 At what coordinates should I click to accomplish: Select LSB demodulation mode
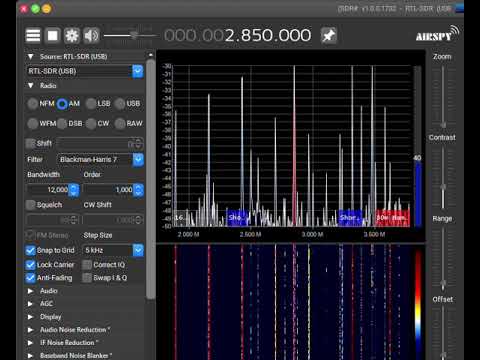coord(91,104)
